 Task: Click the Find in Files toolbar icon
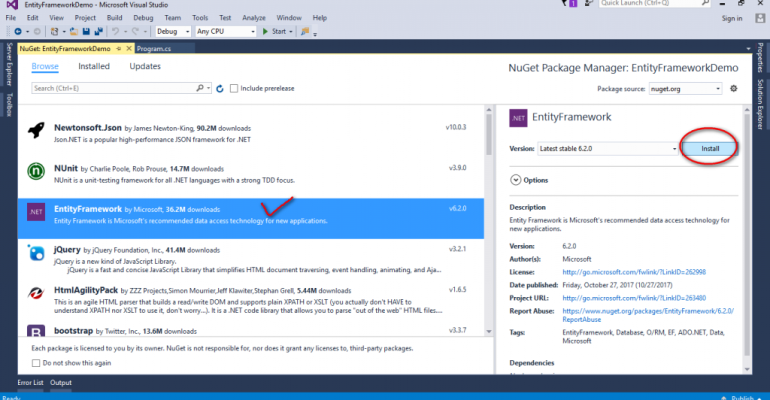click(x=304, y=31)
